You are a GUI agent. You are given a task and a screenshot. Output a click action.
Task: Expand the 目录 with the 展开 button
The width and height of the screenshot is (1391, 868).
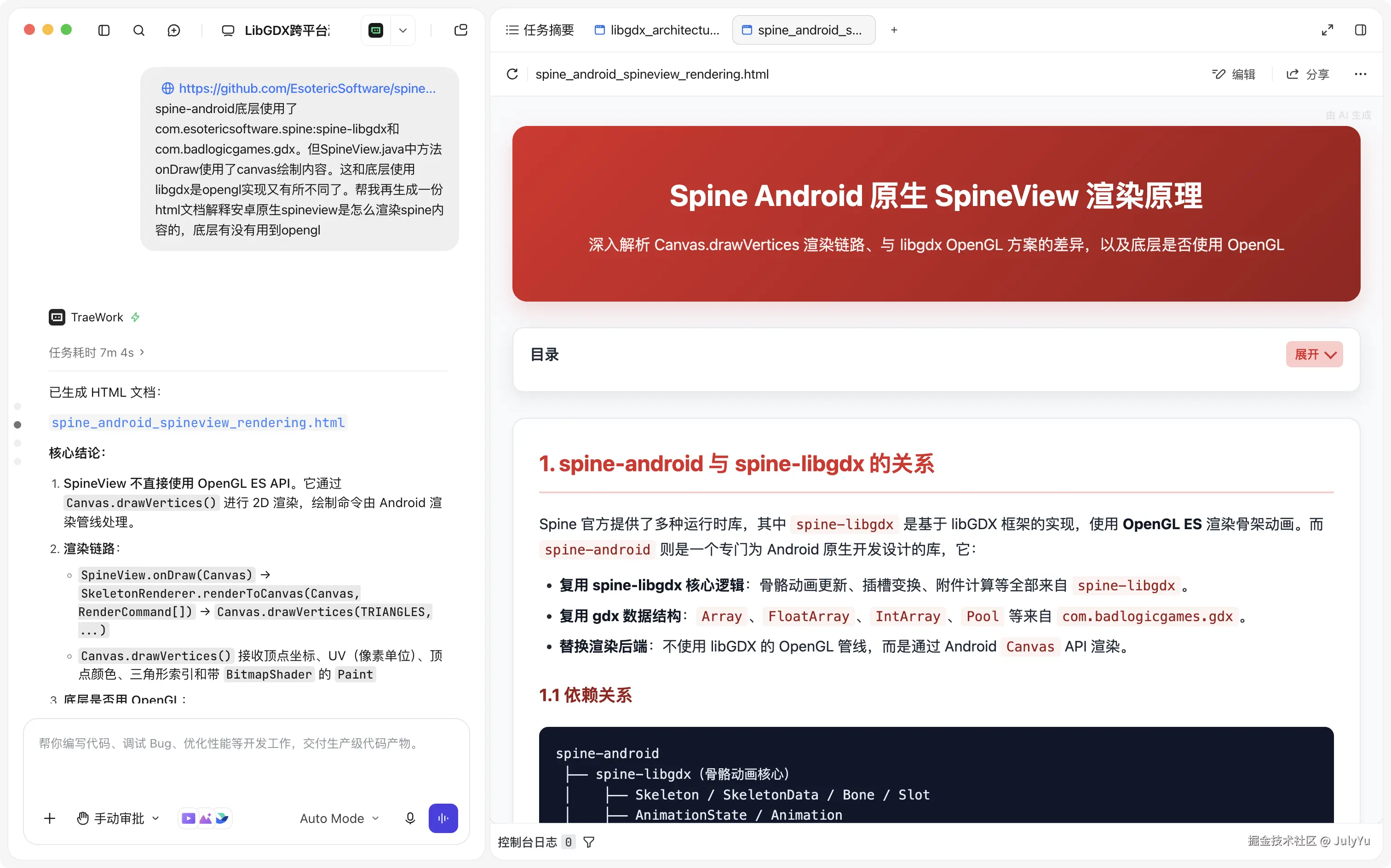(1314, 354)
